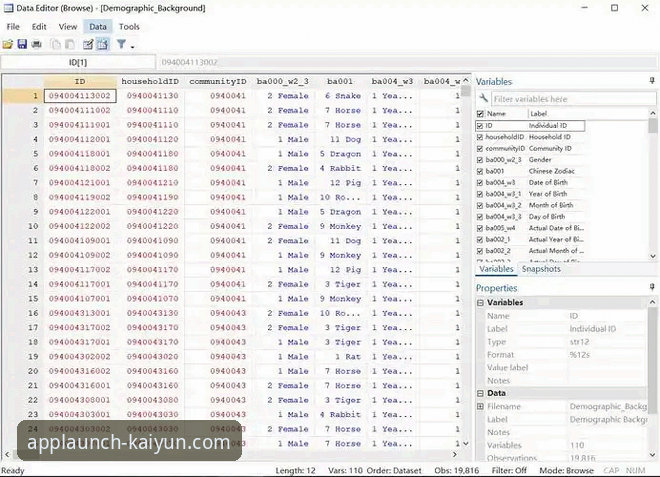Switch to the Snapshots tab

click(541, 269)
